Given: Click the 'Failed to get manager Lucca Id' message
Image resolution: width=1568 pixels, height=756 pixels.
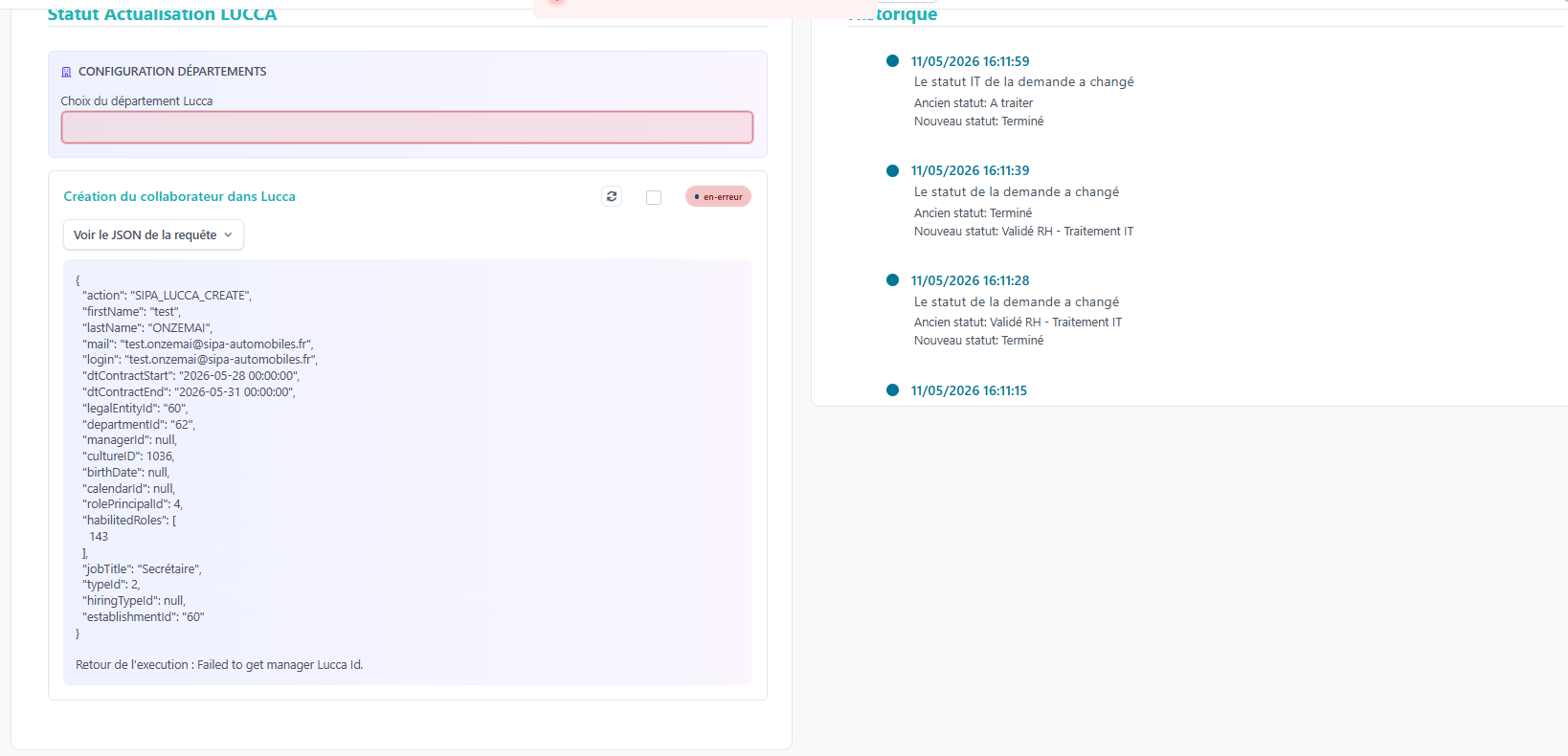Looking at the screenshot, I should tap(280, 665).
